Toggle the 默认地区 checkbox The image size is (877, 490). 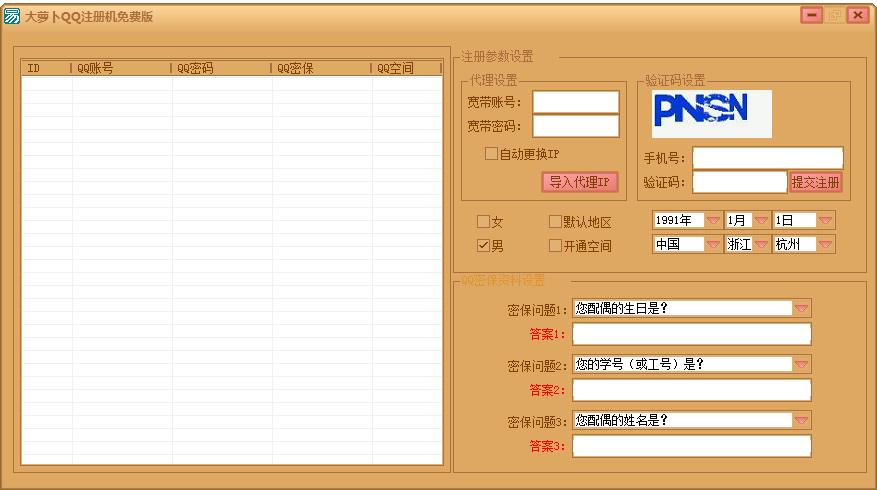555,222
